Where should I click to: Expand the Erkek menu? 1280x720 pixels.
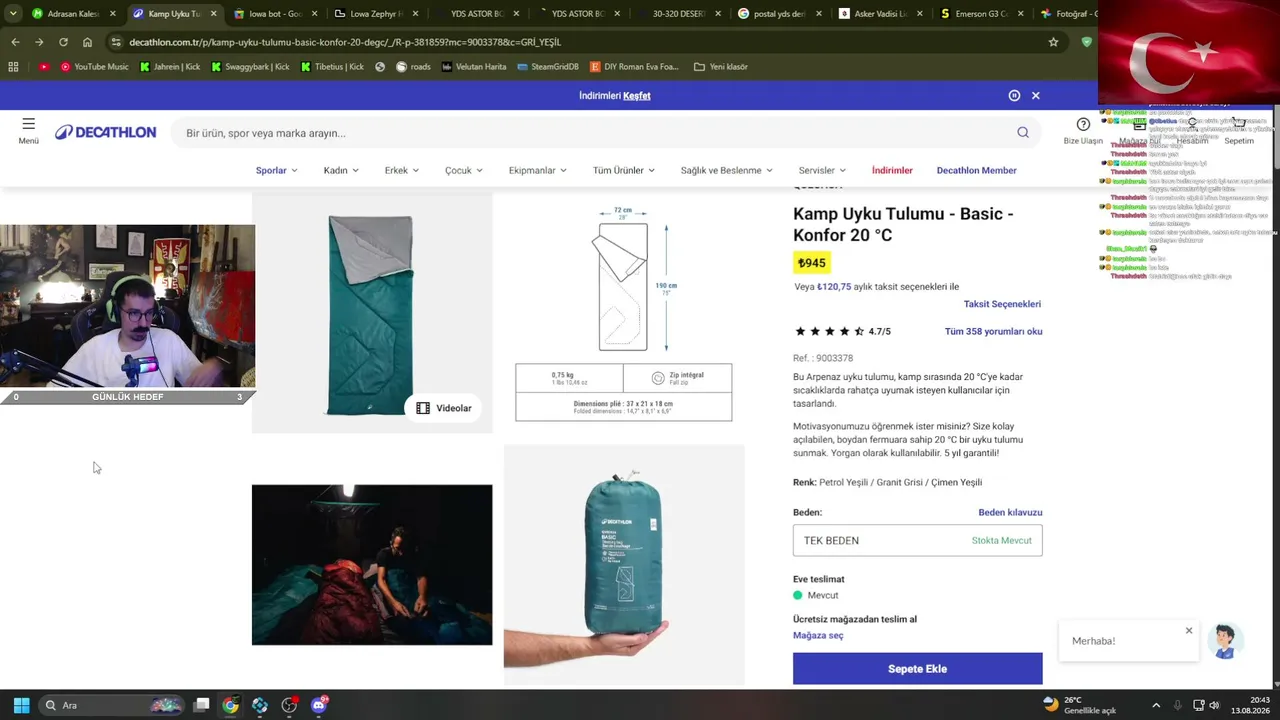pos(401,170)
